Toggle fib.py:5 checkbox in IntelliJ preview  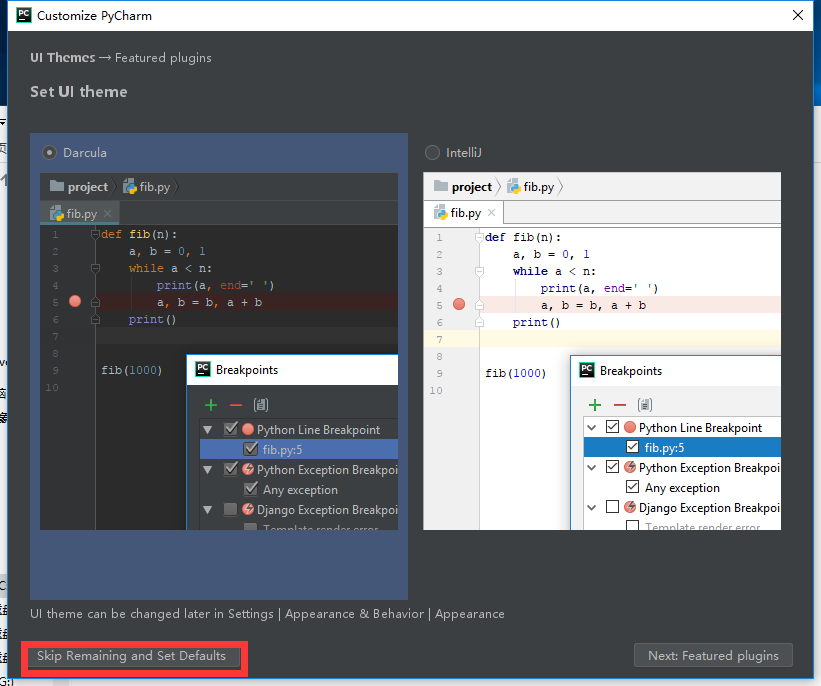(633, 447)
